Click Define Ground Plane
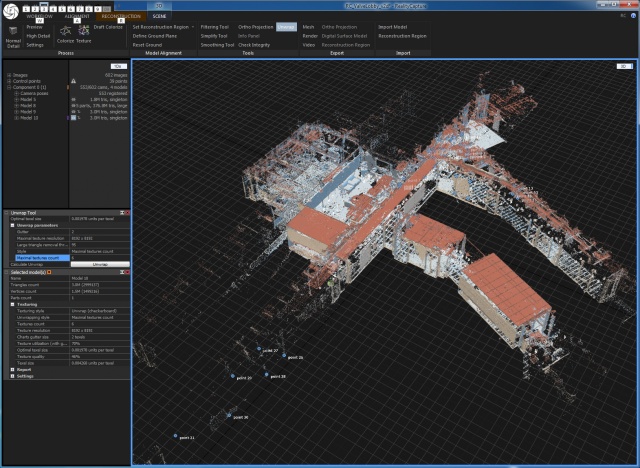The height and width of the screenshot is (468, 640). (155, 36)
